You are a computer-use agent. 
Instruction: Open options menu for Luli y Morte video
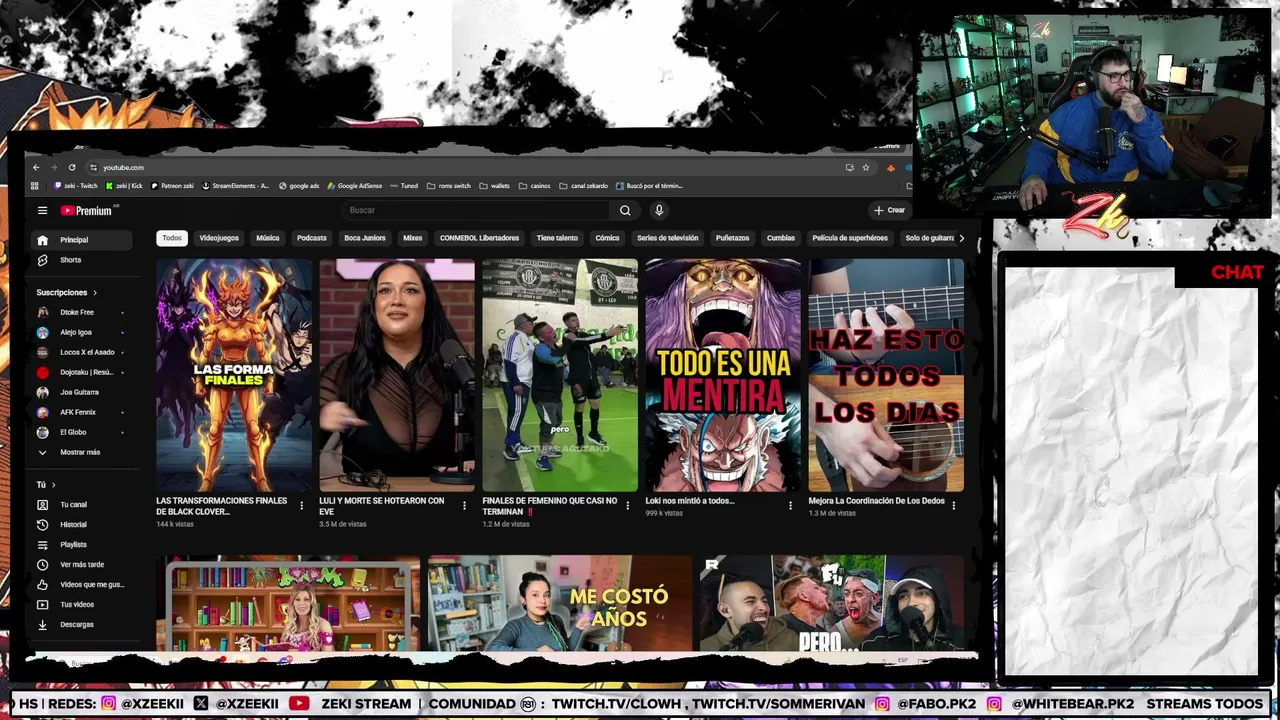[464, 506]
